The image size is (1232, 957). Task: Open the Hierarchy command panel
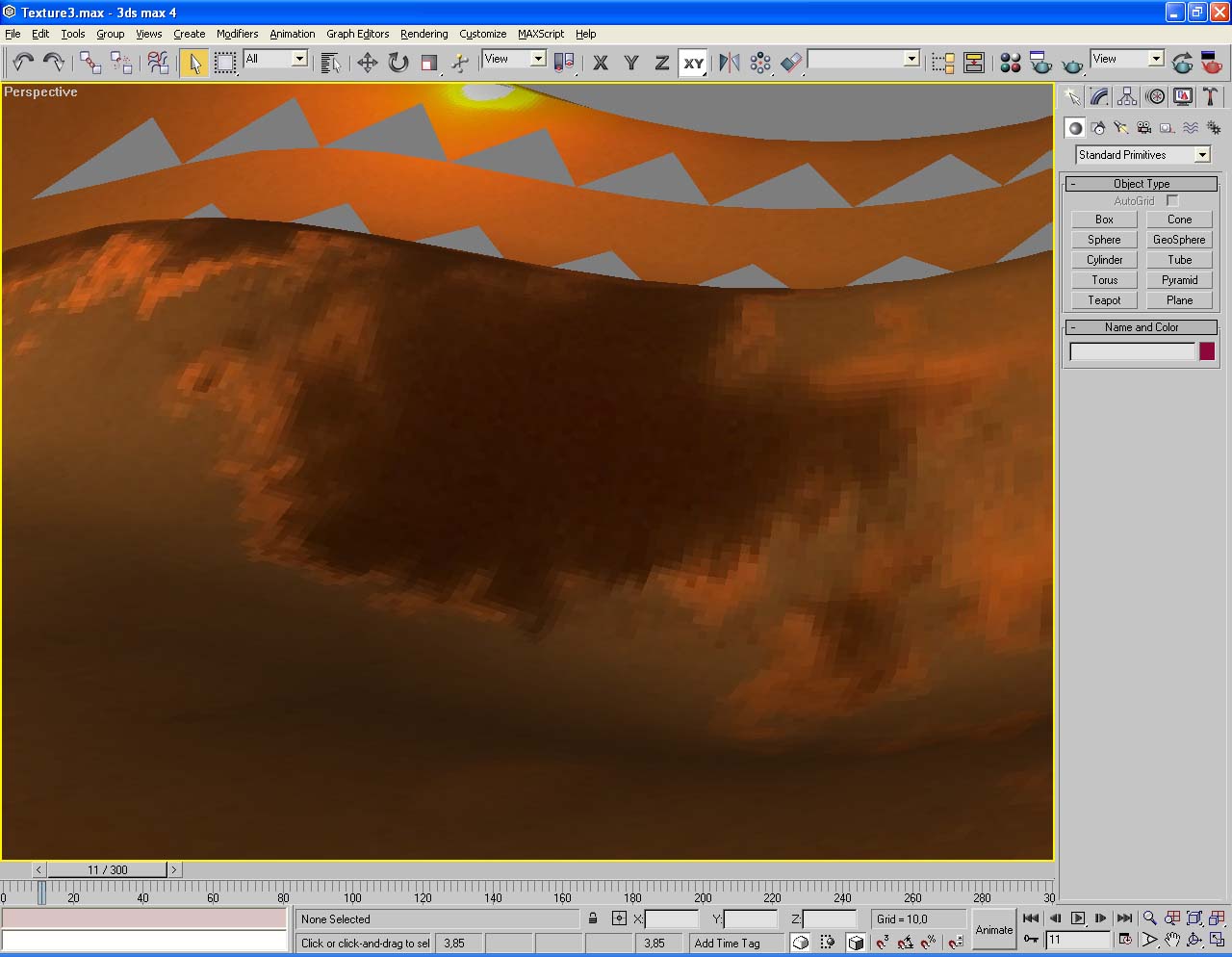coord(1127,96)
